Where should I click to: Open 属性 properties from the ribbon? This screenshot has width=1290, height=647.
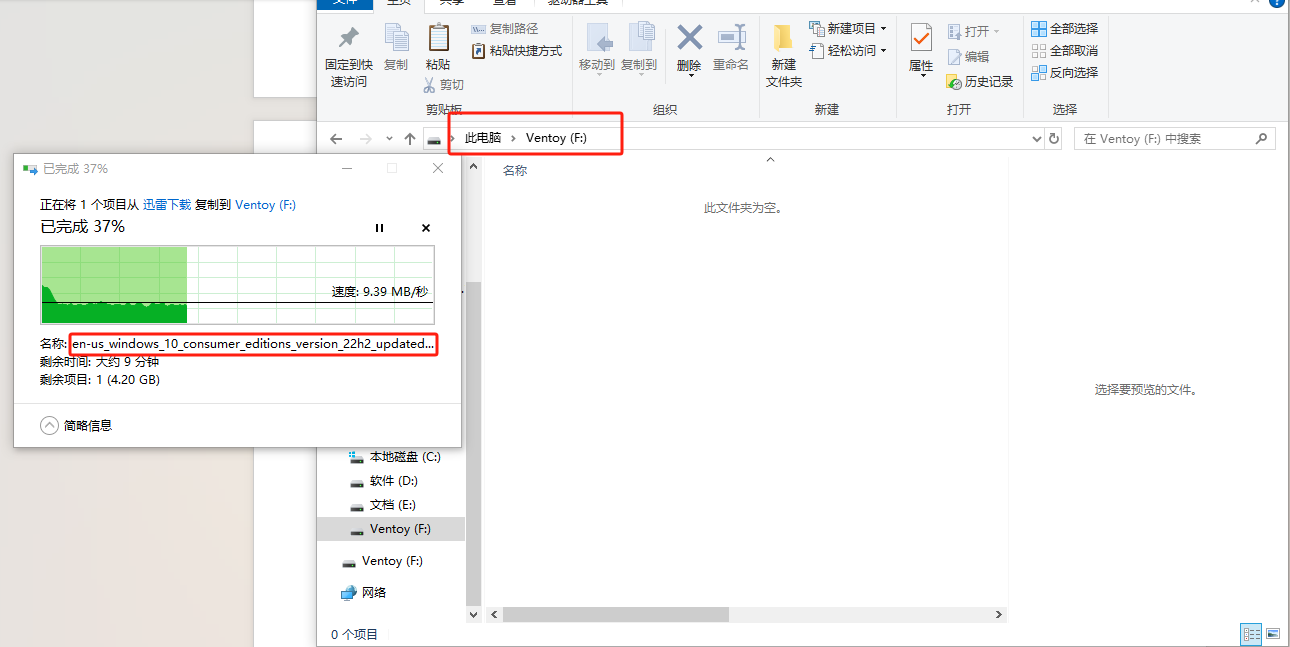coord(921,40)
